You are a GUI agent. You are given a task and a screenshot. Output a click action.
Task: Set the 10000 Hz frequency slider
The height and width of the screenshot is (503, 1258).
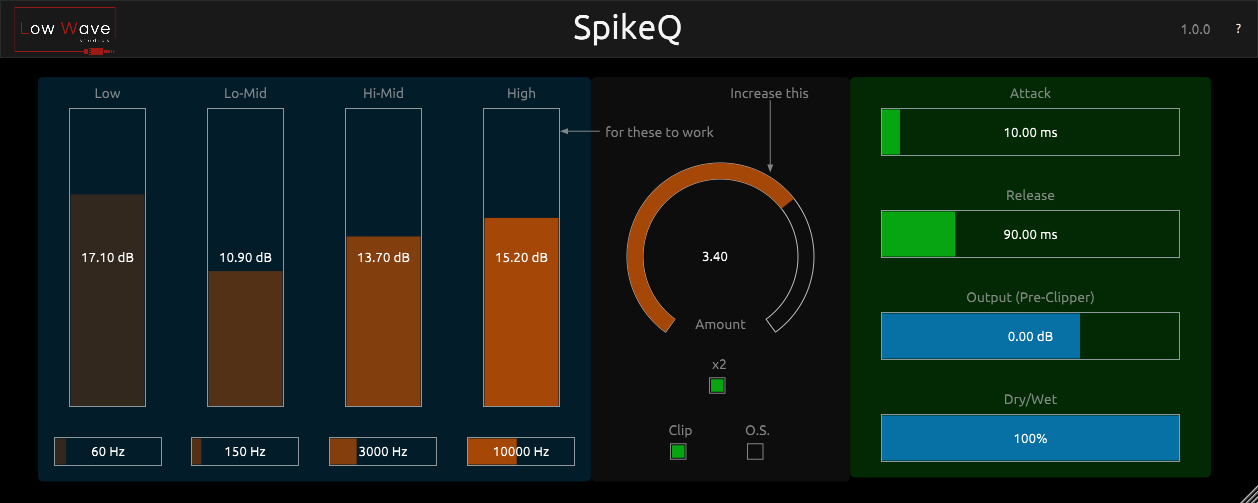tap(521, 451)
